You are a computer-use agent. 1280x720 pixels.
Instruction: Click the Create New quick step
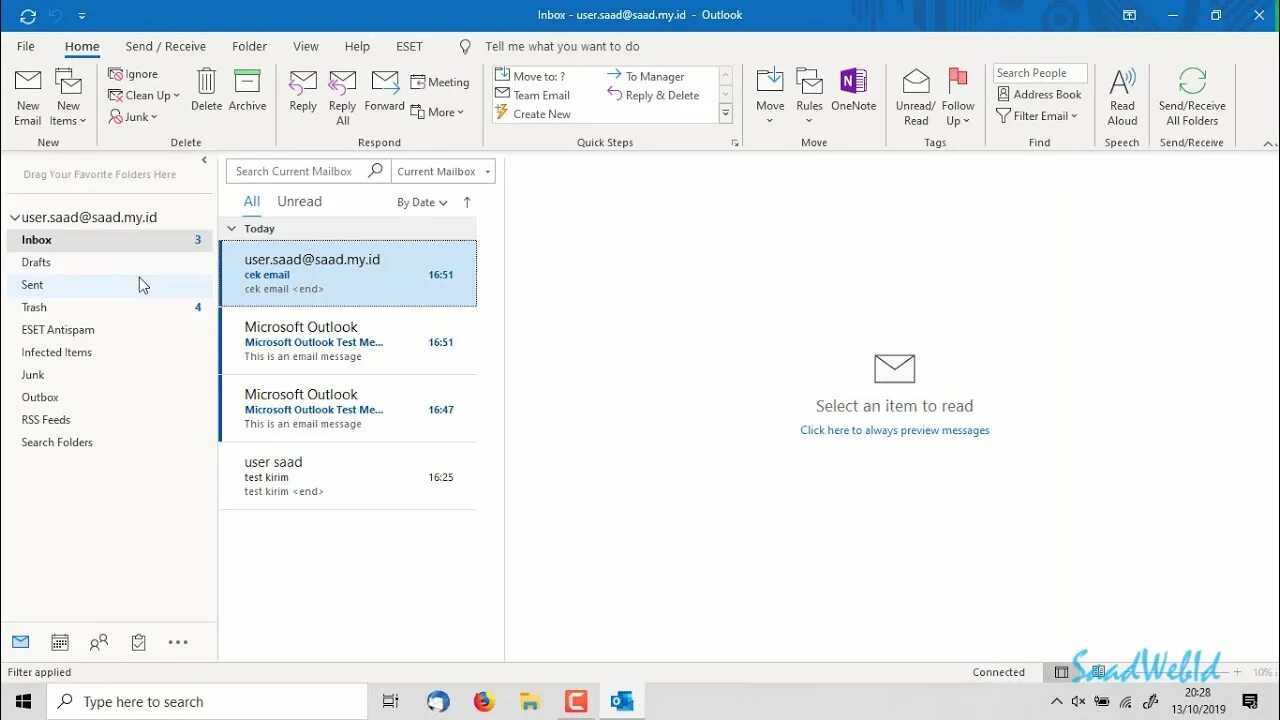(x=533, y=114)
